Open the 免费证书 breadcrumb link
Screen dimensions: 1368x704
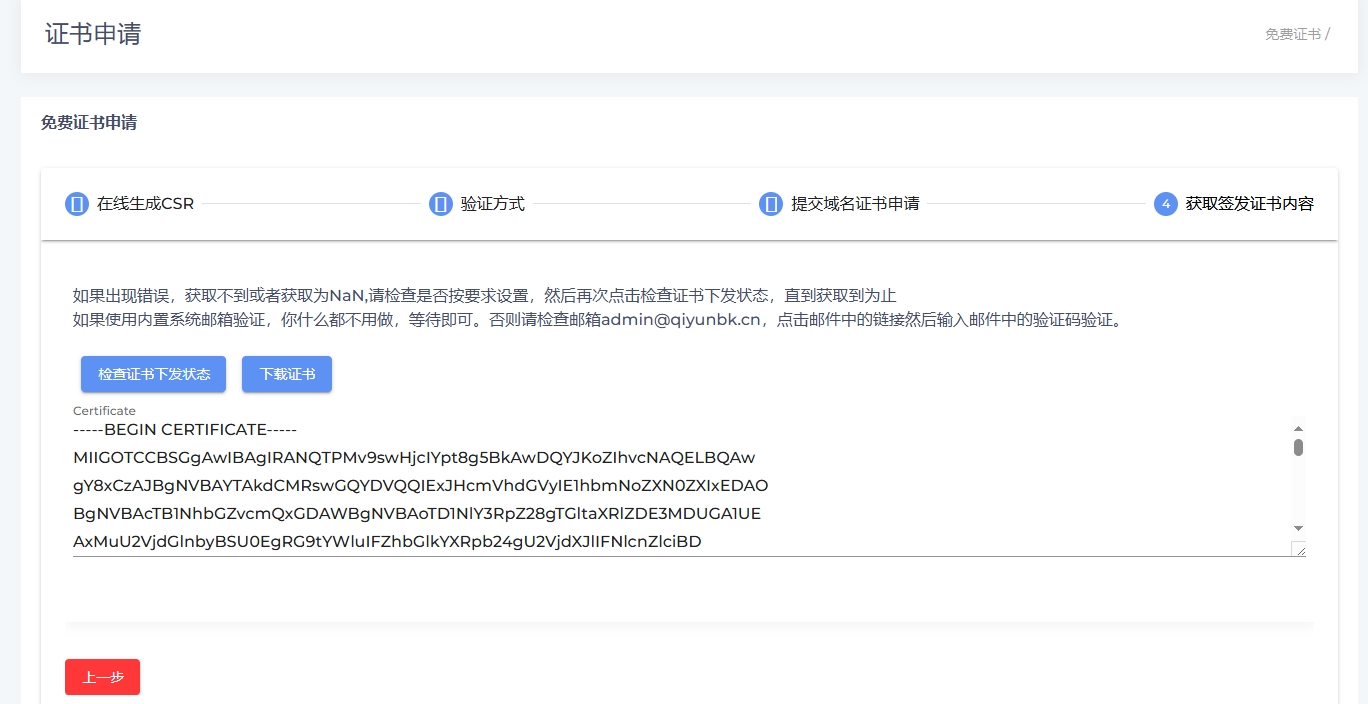(x=1292, y=34)
